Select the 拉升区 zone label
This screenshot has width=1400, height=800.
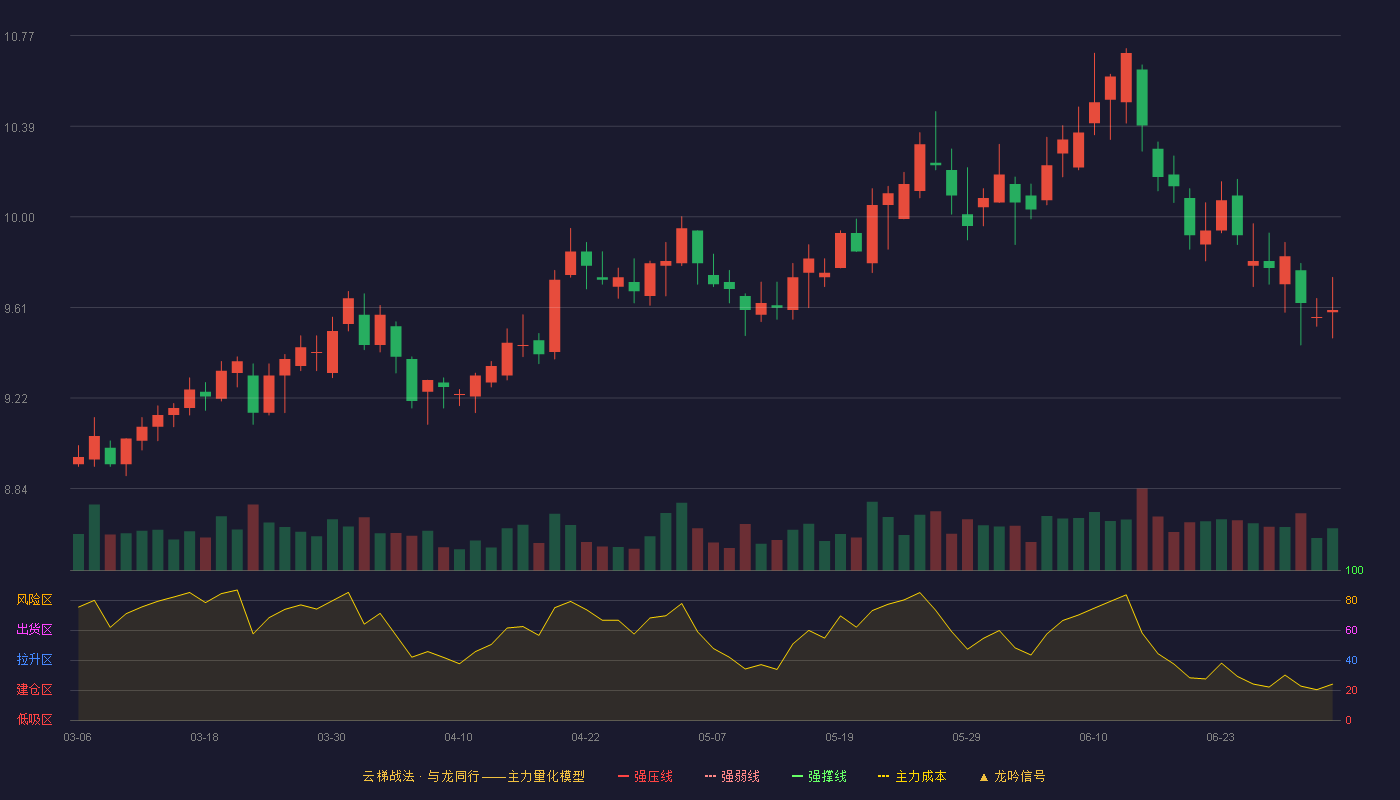click(x=34, y=660)
